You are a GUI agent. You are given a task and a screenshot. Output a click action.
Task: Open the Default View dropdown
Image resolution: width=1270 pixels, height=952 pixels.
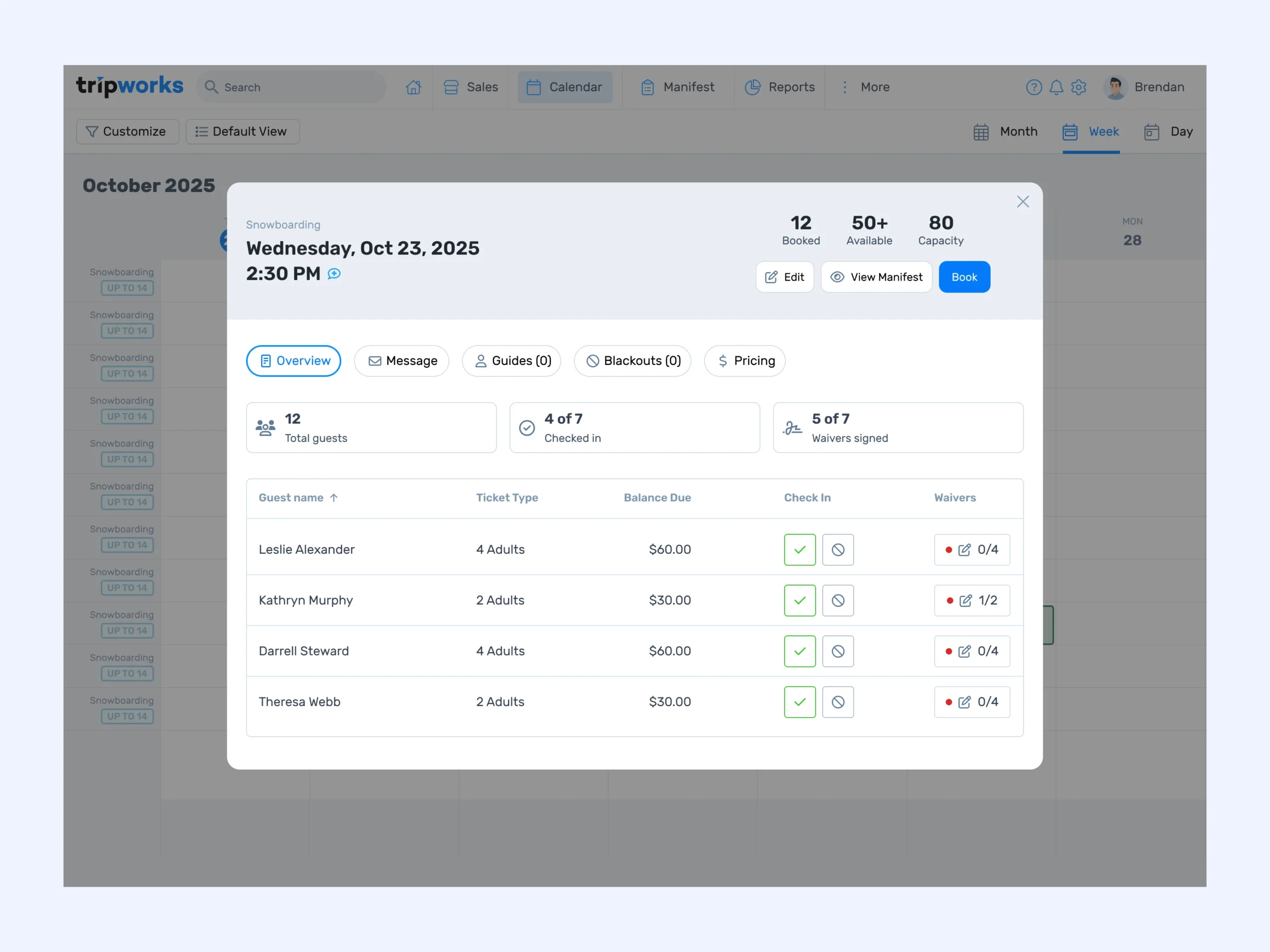point(242,131)
